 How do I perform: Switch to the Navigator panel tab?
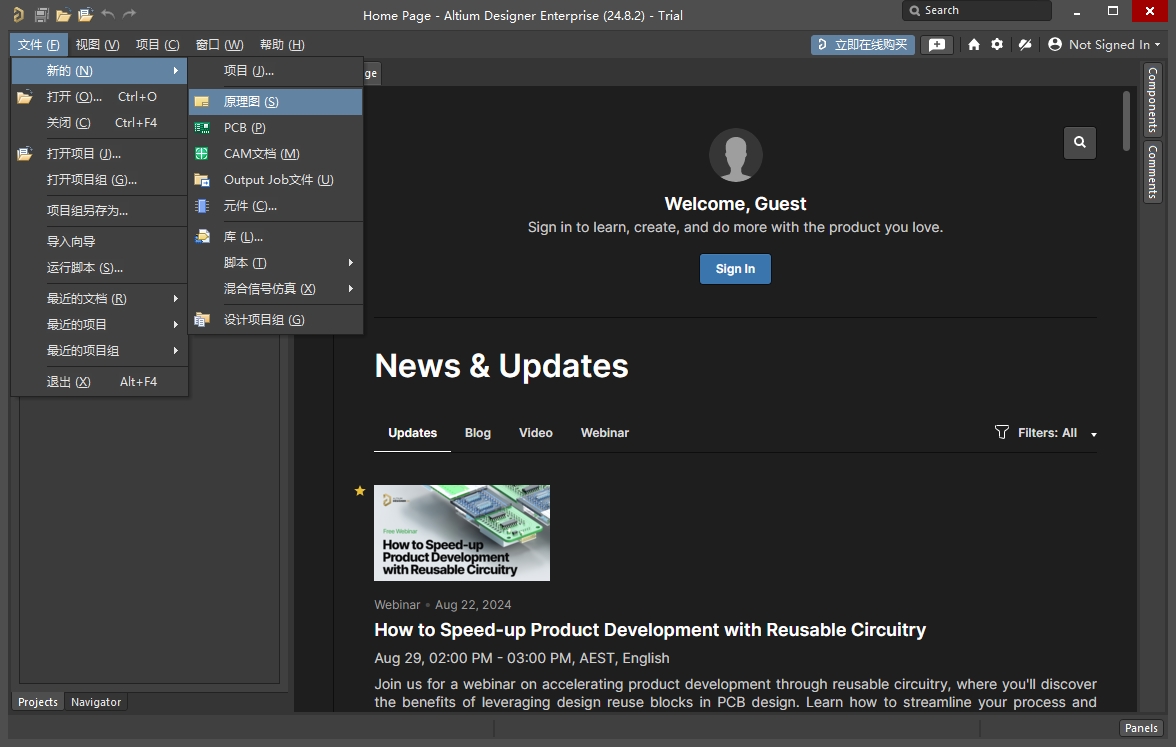[96, 702]
